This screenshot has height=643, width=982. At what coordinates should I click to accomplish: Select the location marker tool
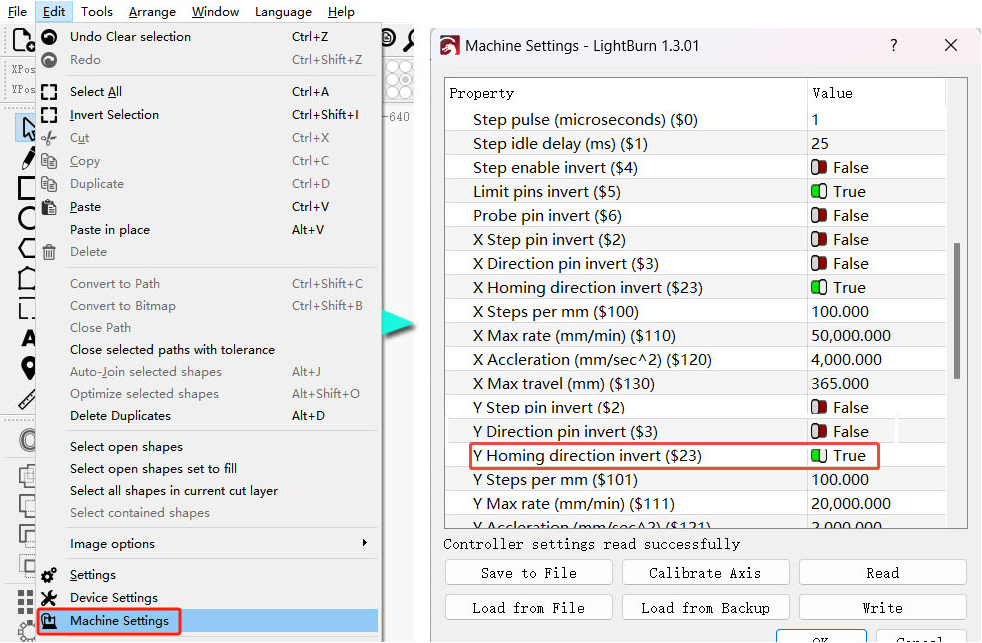click(x=28, y=368)
